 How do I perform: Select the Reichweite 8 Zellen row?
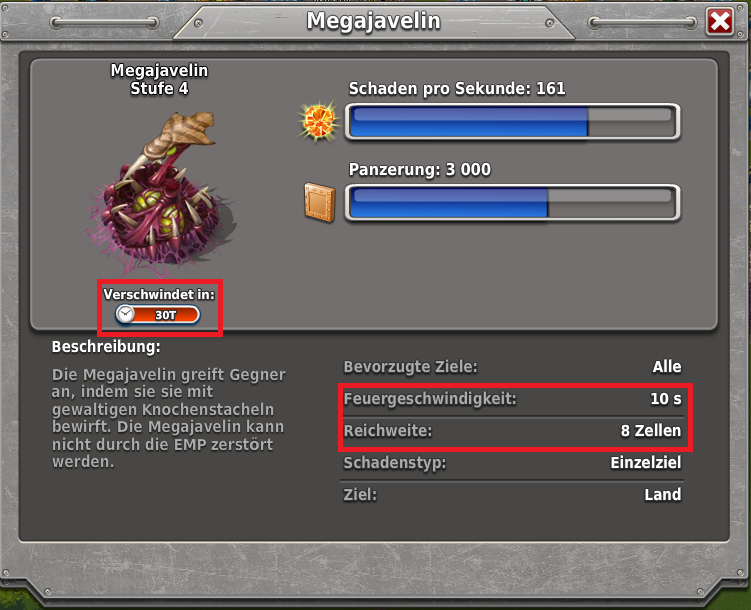[512, 431]
